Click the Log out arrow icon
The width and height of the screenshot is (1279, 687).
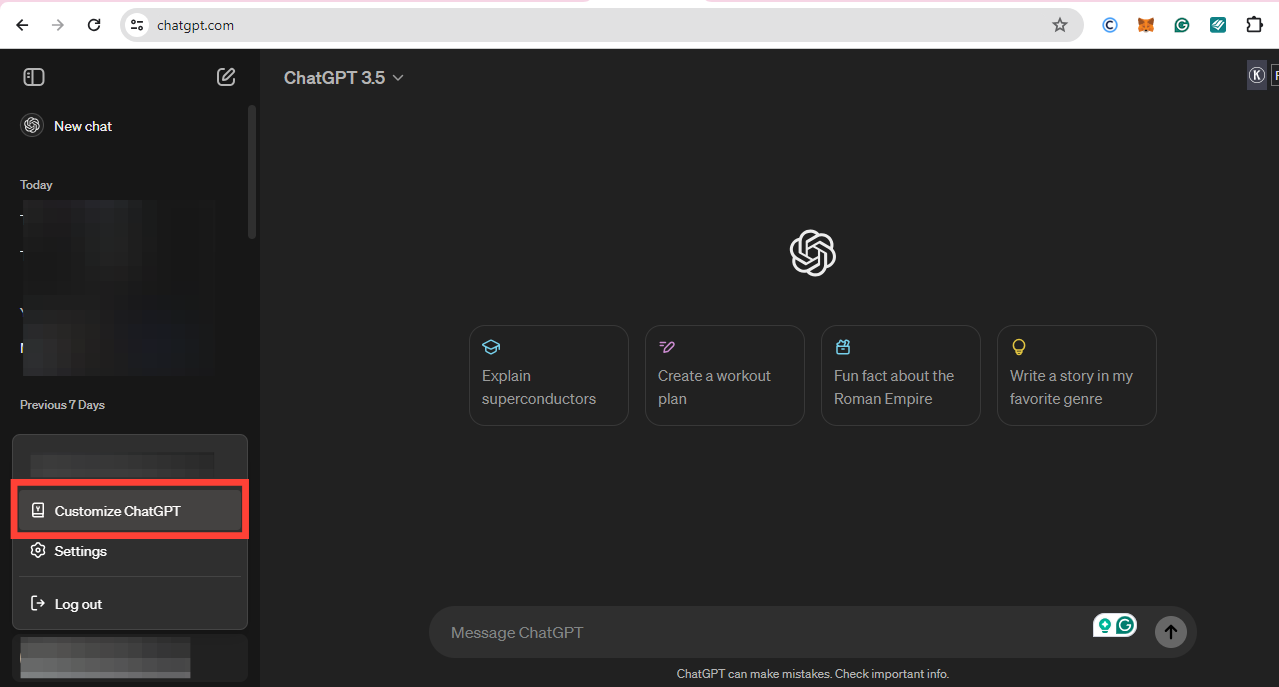pos(38,604)
